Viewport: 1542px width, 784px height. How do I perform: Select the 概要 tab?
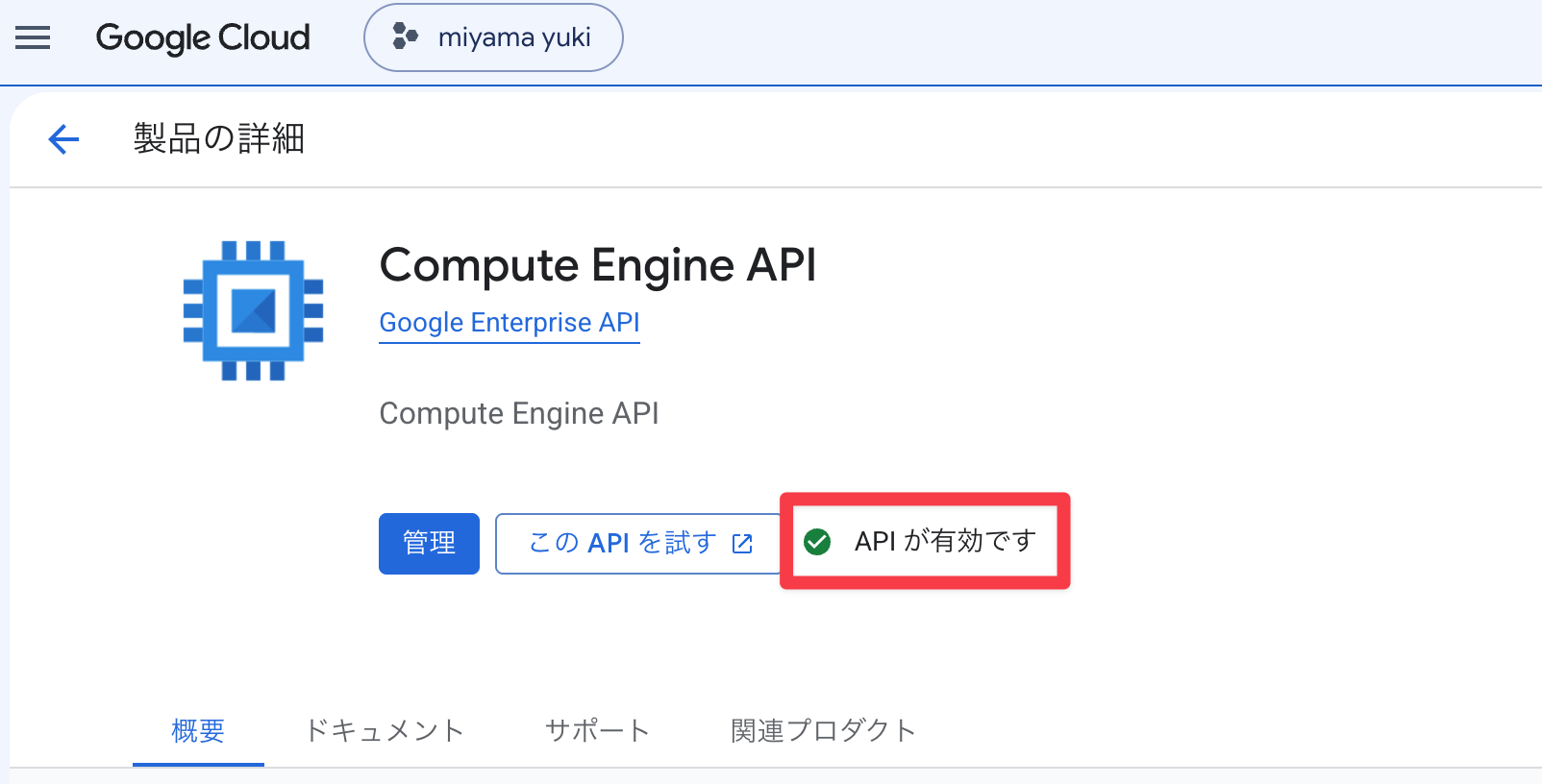pyautogui.click(x=198, y=731)
